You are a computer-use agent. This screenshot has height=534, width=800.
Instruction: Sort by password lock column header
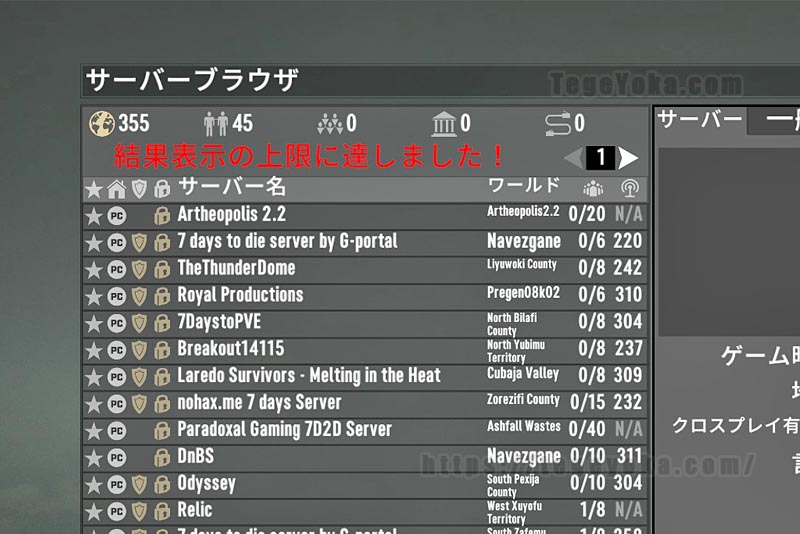[x=162, y=189]
